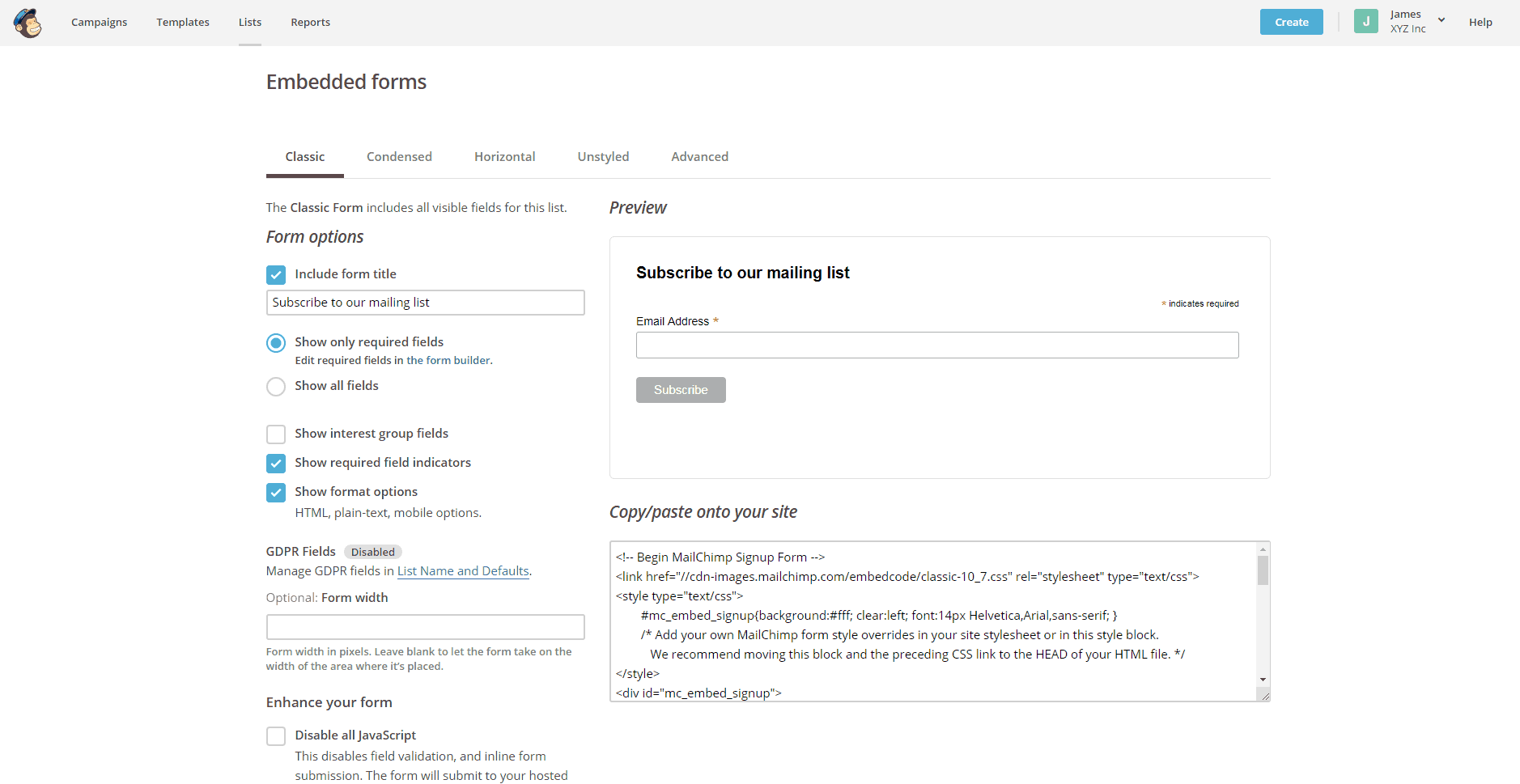Uncheck Include form title

(x=276, y=275)
